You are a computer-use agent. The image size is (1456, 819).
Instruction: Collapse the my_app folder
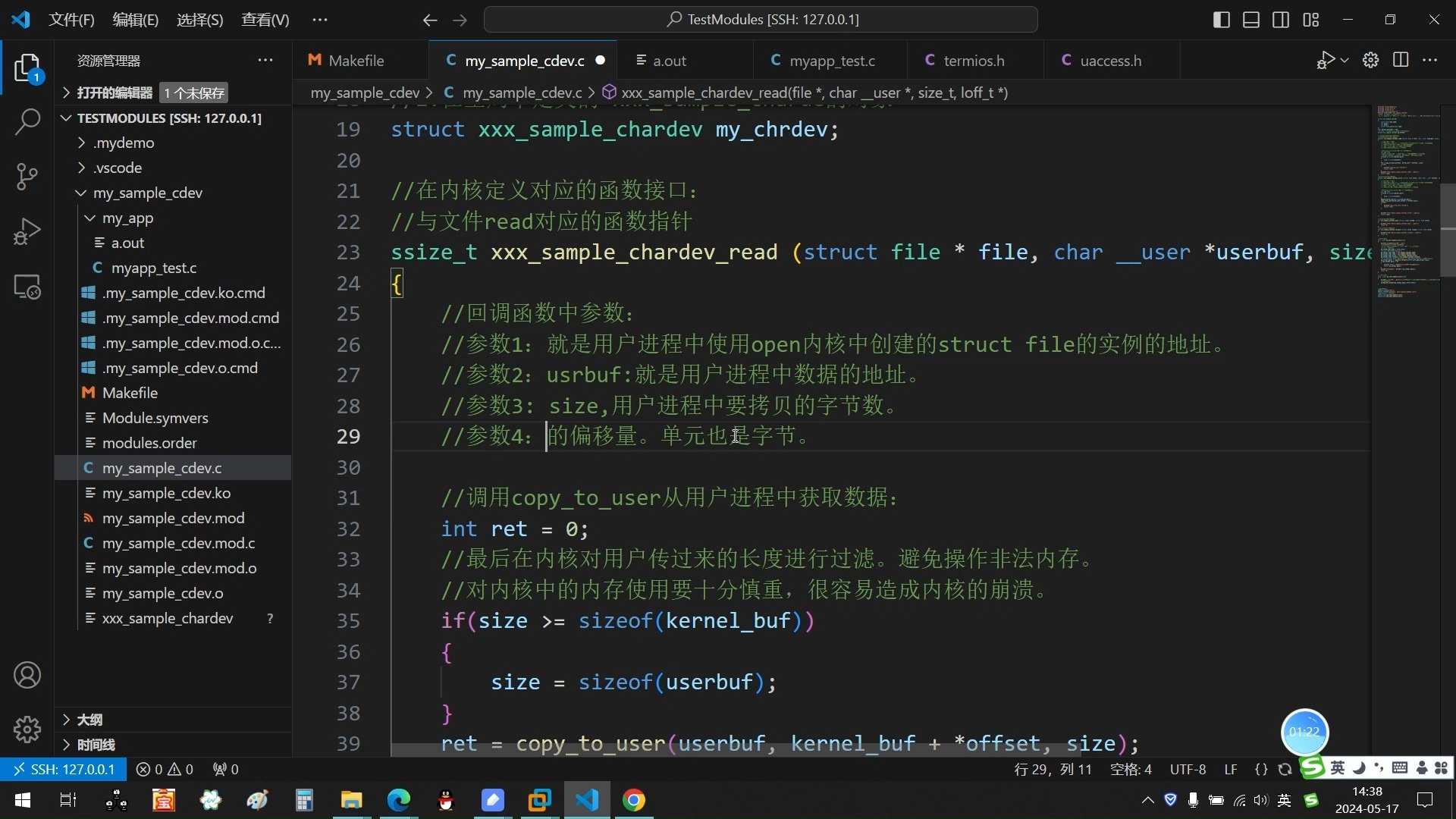point(174,218)
